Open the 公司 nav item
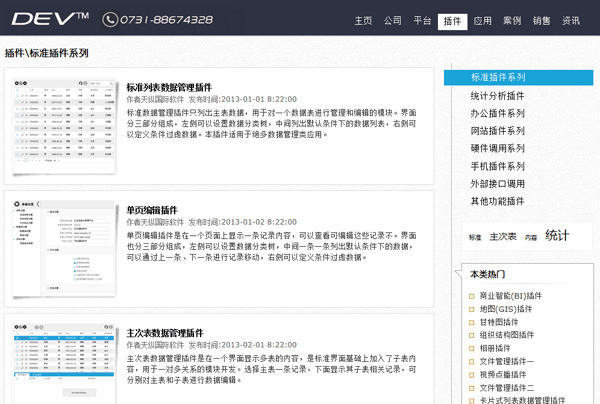This screenshot has width=600, height=404. [393, 21]
